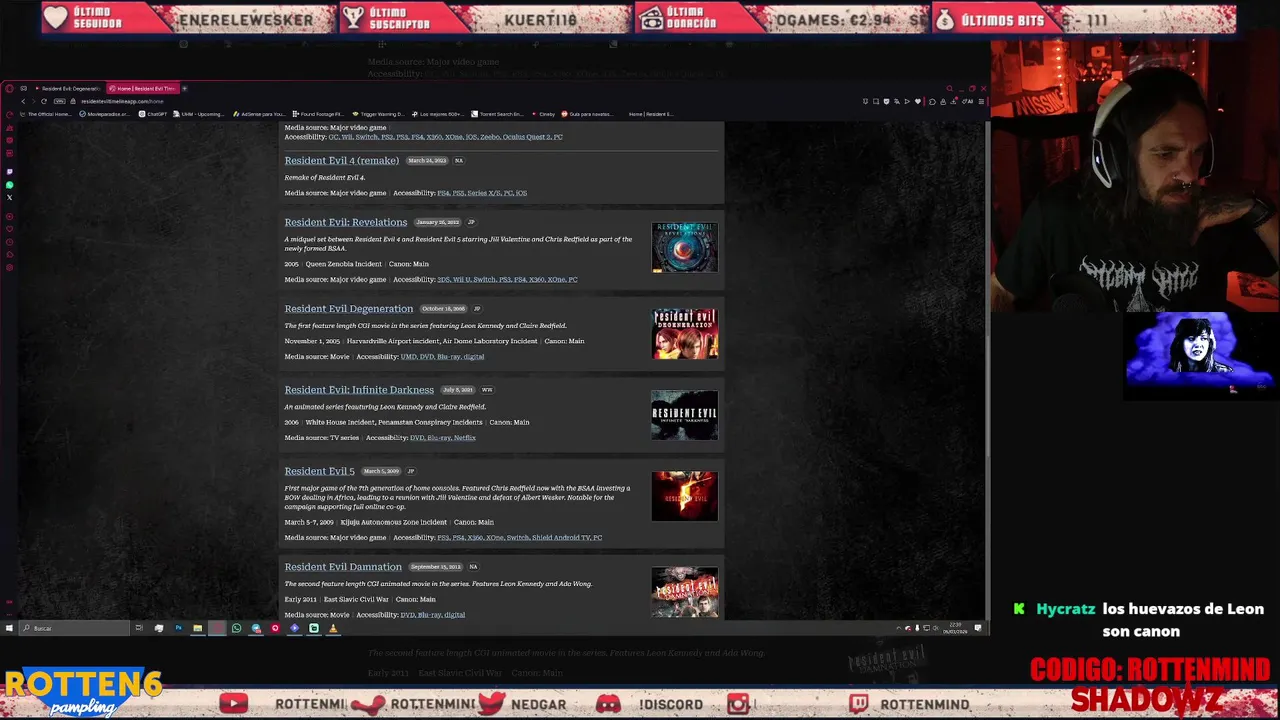Open the Photoshop icon on the taskbar
The width and height of the screenshot is (1280, 720).
178,628
